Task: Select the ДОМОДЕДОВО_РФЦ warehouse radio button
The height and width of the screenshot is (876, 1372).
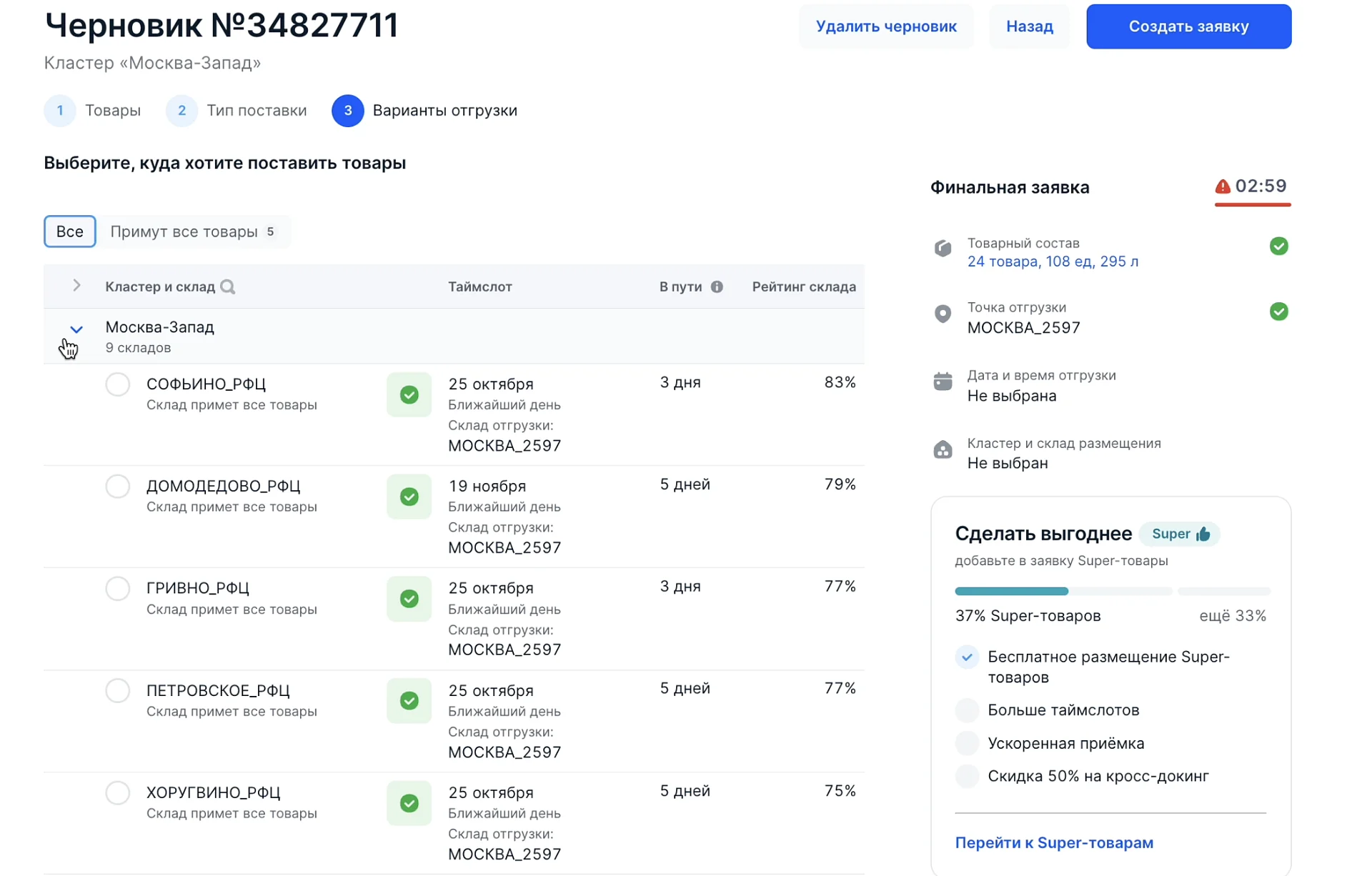Action: pyautogui.click(x=118, y=487)
